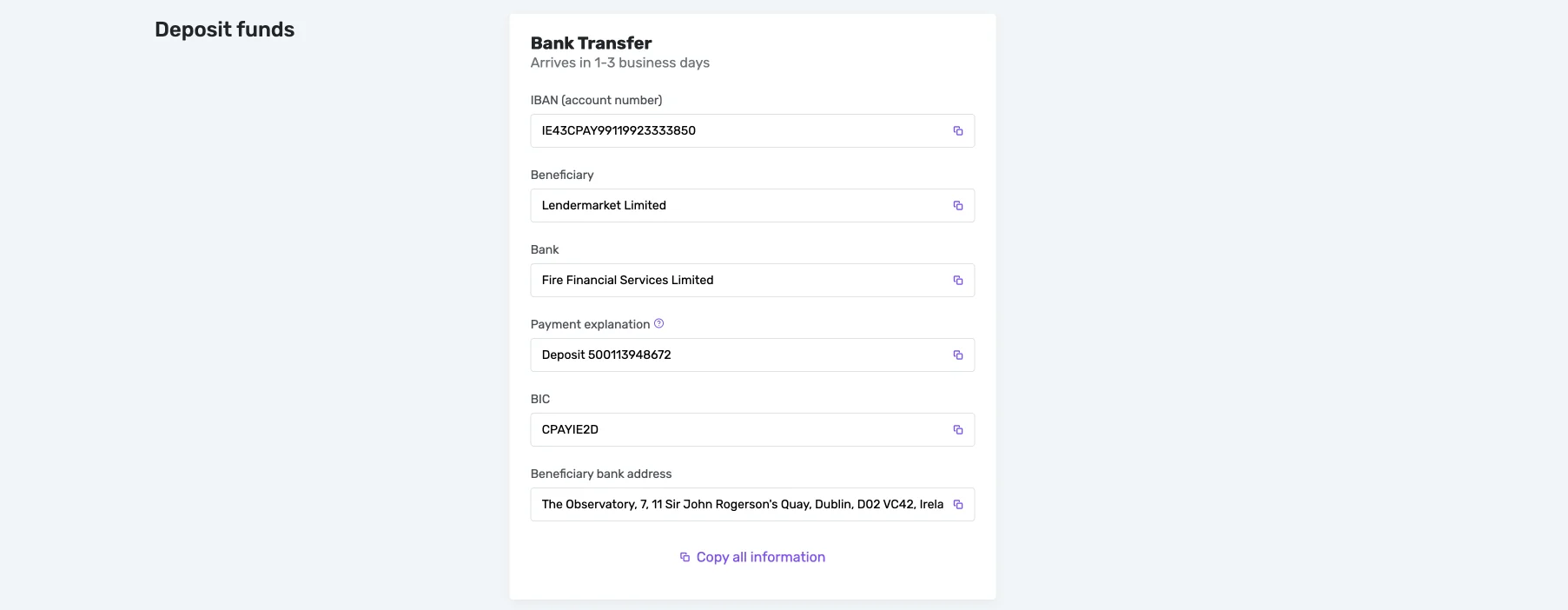
Task: Click the IBAN (account number) label
Action: pos(596,100)
